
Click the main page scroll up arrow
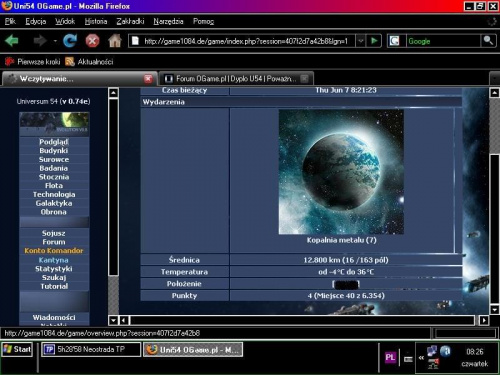(x=495, y=93)
